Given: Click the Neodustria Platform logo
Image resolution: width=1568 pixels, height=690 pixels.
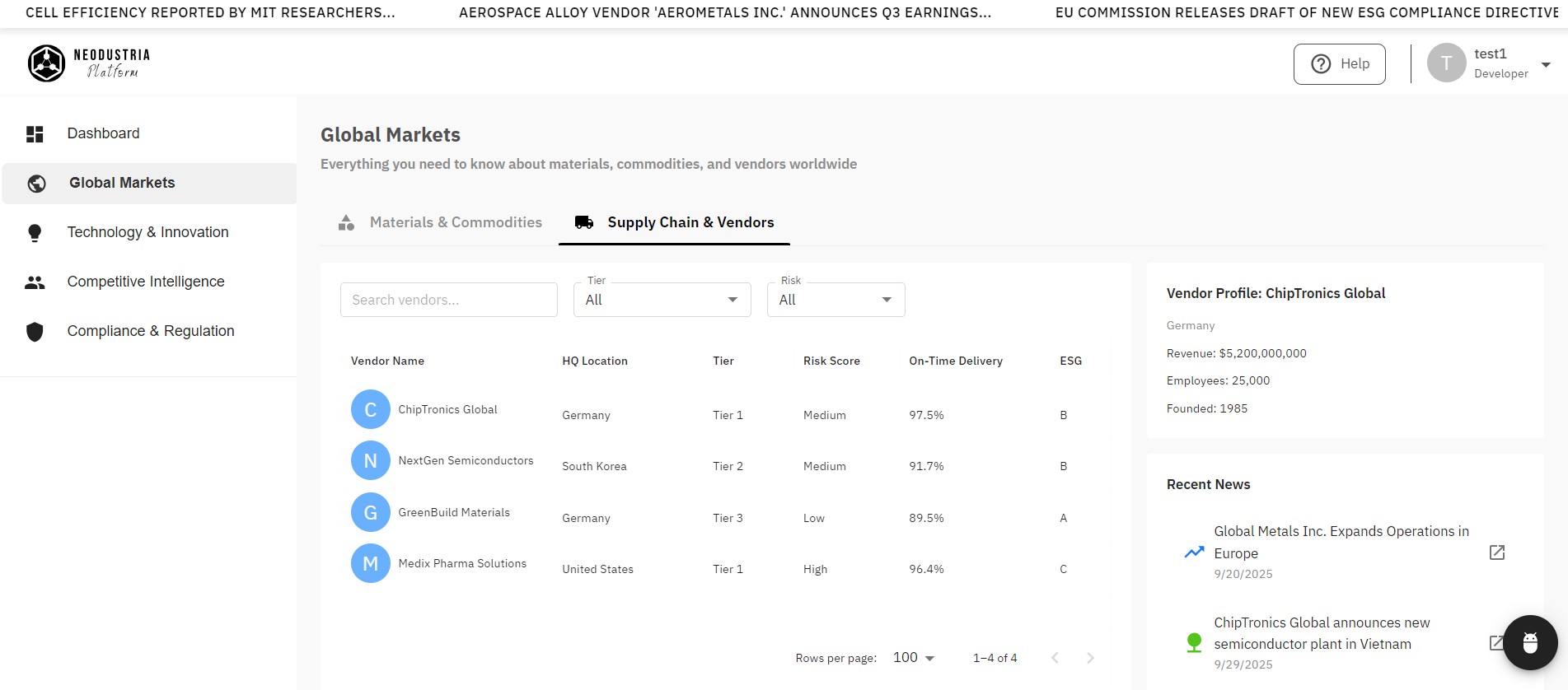Looking at the screenshot, I should pos(89,63).
